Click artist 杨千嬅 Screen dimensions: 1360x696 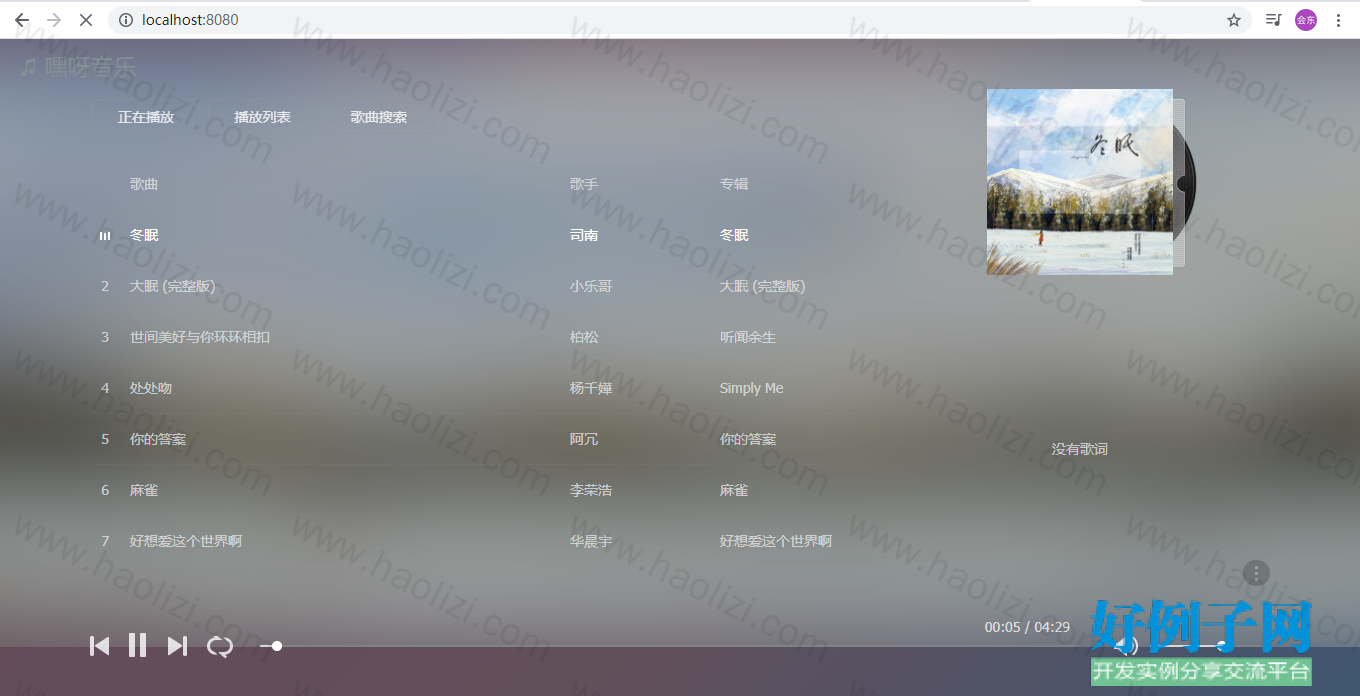coord(591,388)
